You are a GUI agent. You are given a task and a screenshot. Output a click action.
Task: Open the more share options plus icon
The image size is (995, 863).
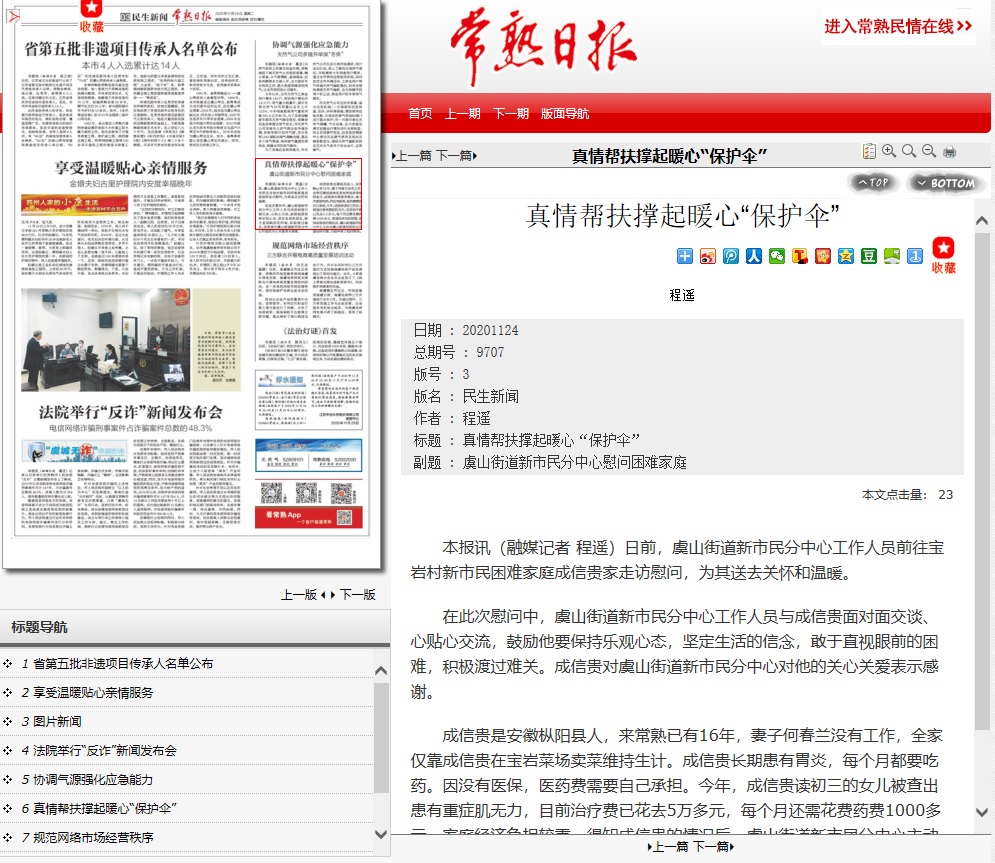pos(685,256)
